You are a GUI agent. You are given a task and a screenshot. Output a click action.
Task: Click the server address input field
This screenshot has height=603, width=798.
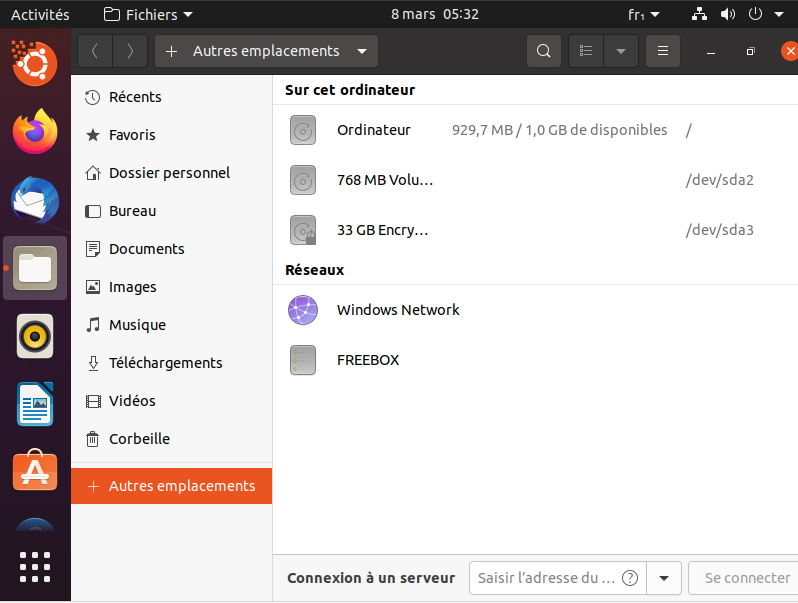(x=546, y=578)
